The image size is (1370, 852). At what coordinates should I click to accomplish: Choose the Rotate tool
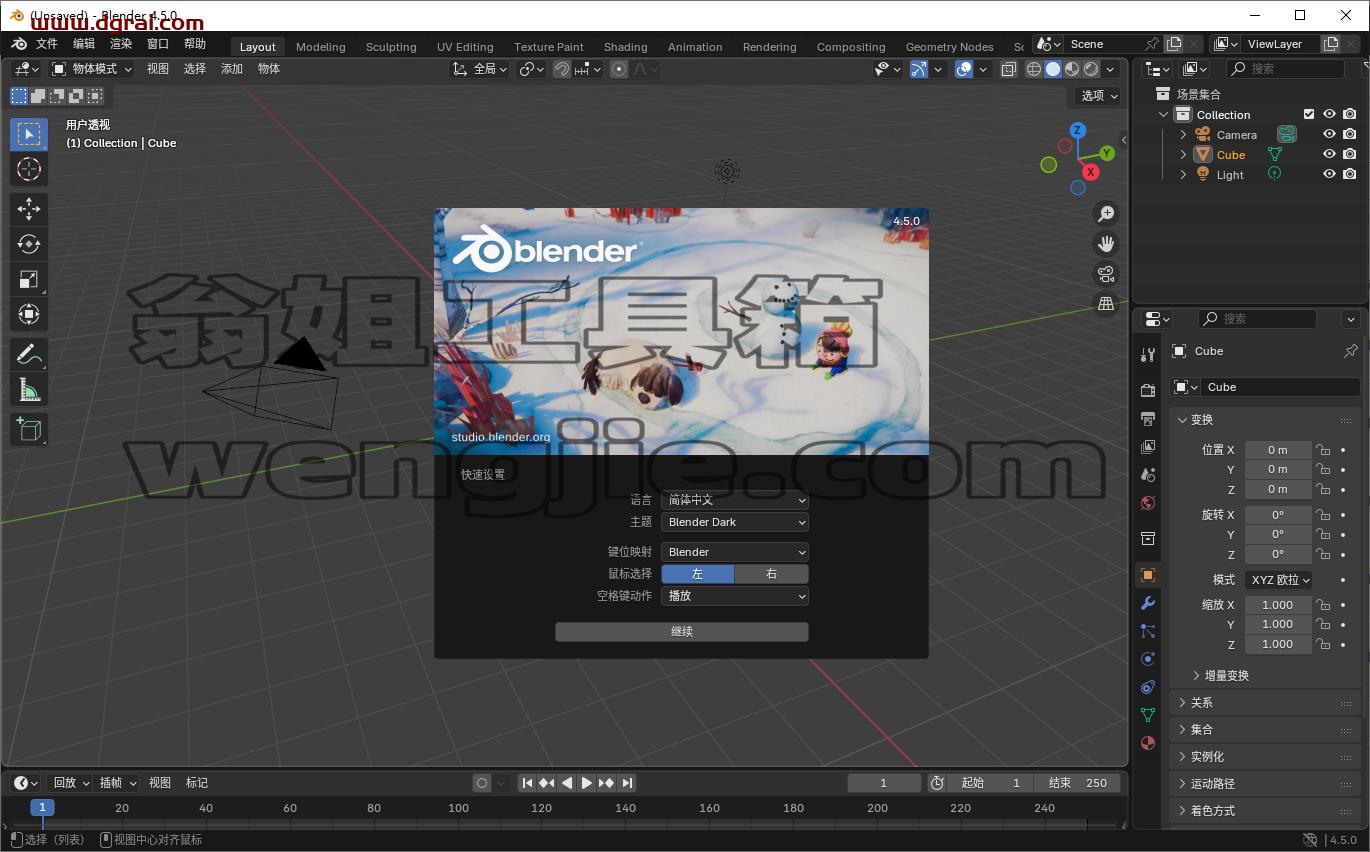click(29, 244)
